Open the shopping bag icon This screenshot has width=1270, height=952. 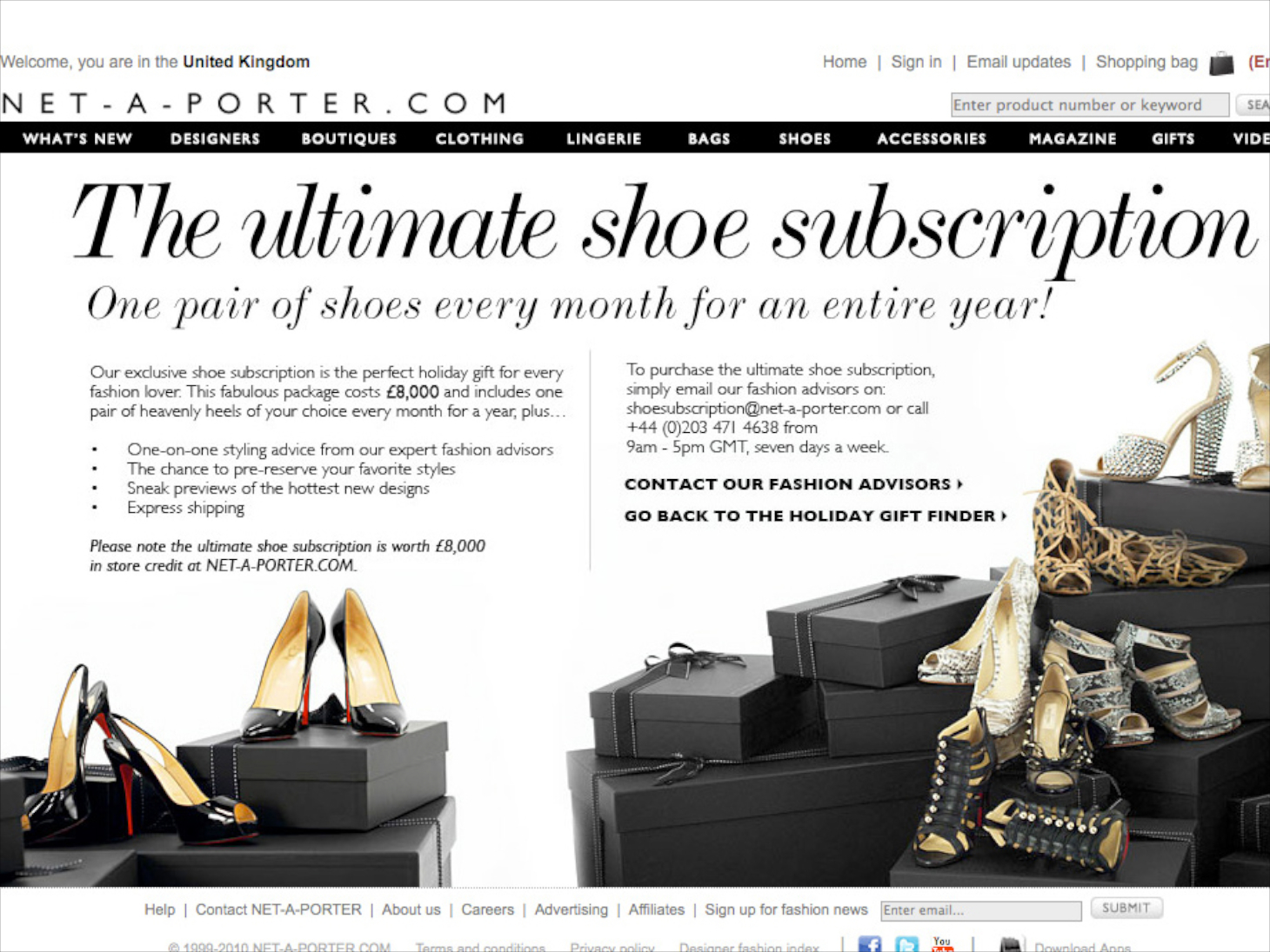click(1221, 63)
